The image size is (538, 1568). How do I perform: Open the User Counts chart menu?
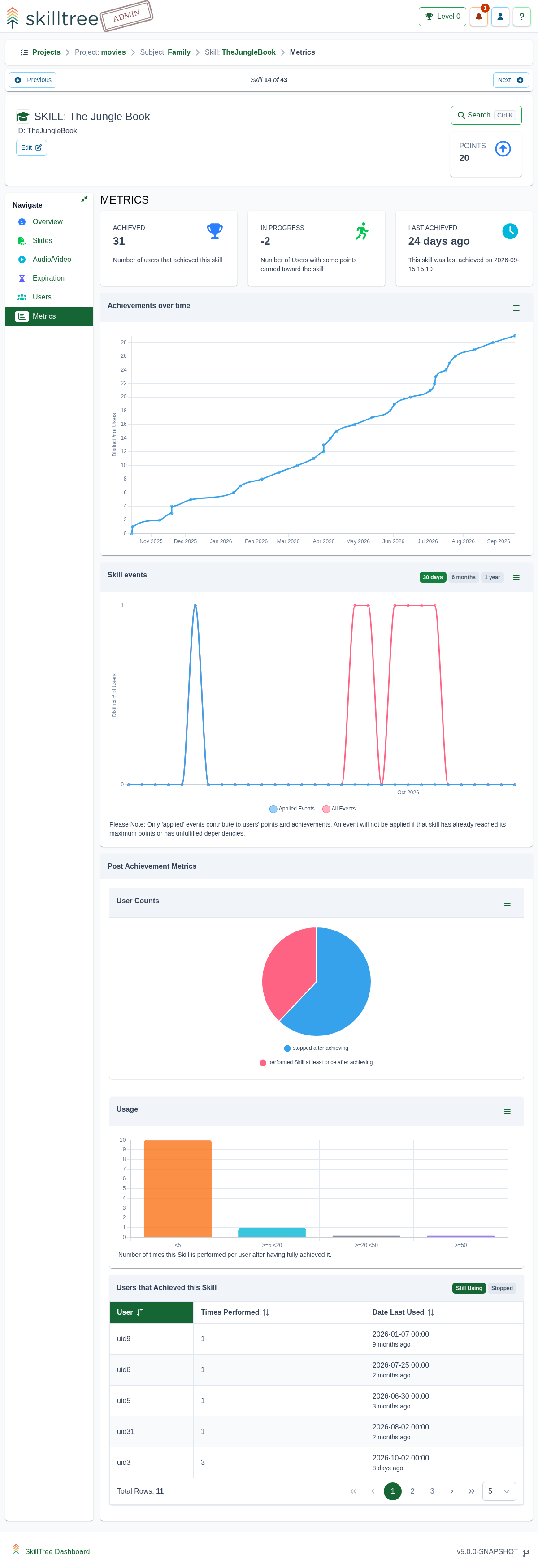coord(507,903)
